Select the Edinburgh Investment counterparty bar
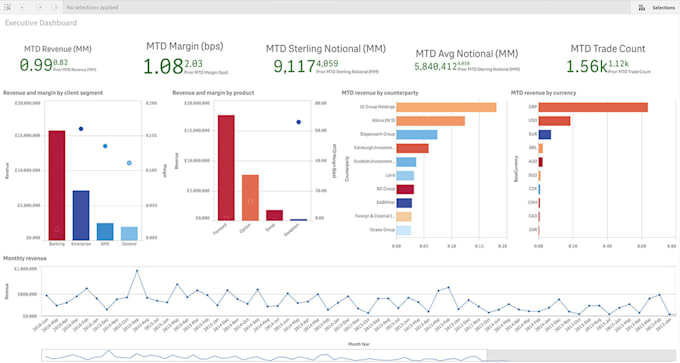The image size is (680, 363). 412,148
